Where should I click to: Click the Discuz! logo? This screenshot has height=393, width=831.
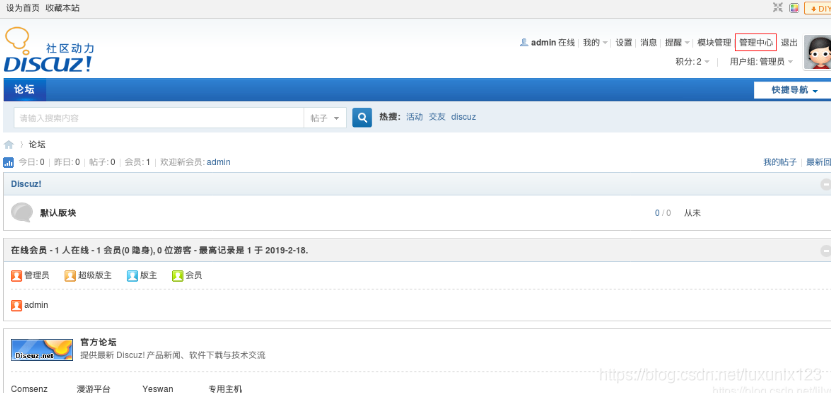coord(49,50)
